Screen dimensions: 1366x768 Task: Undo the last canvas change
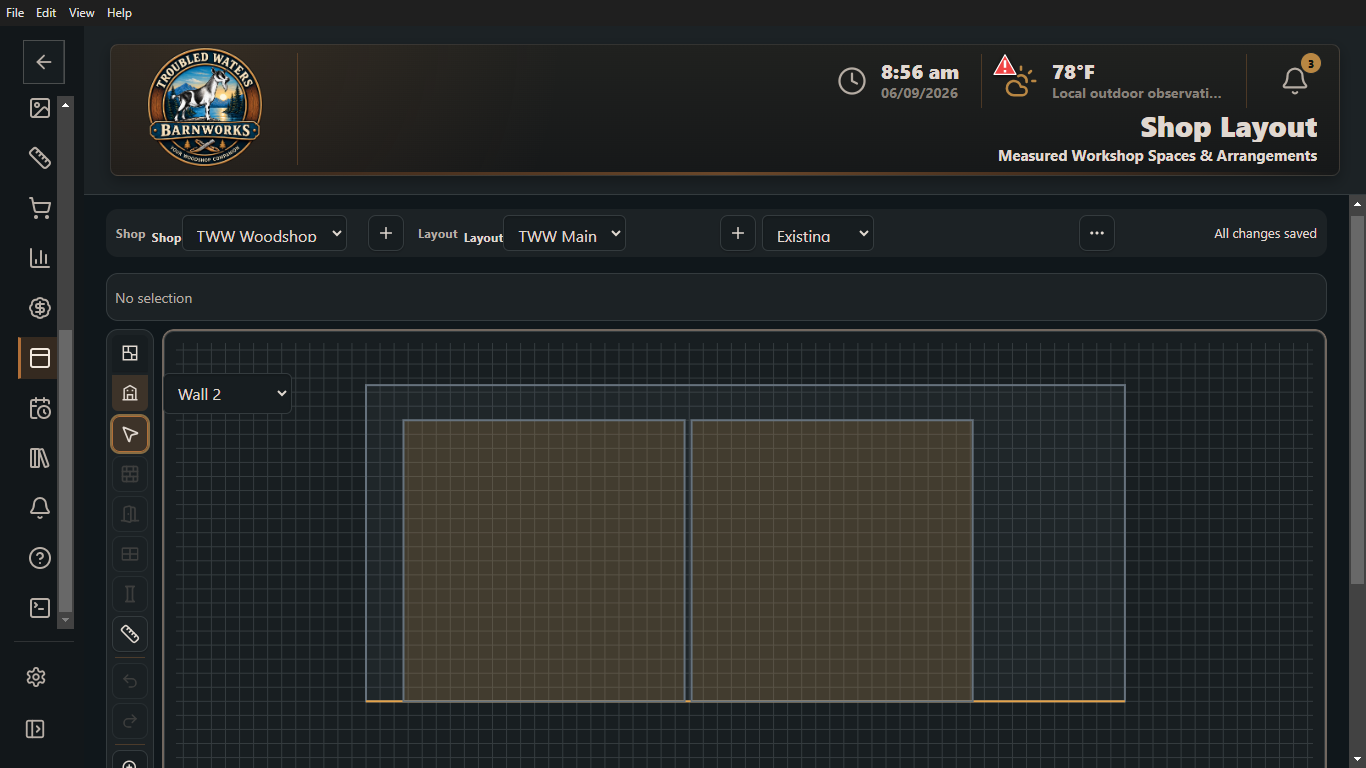130,682
